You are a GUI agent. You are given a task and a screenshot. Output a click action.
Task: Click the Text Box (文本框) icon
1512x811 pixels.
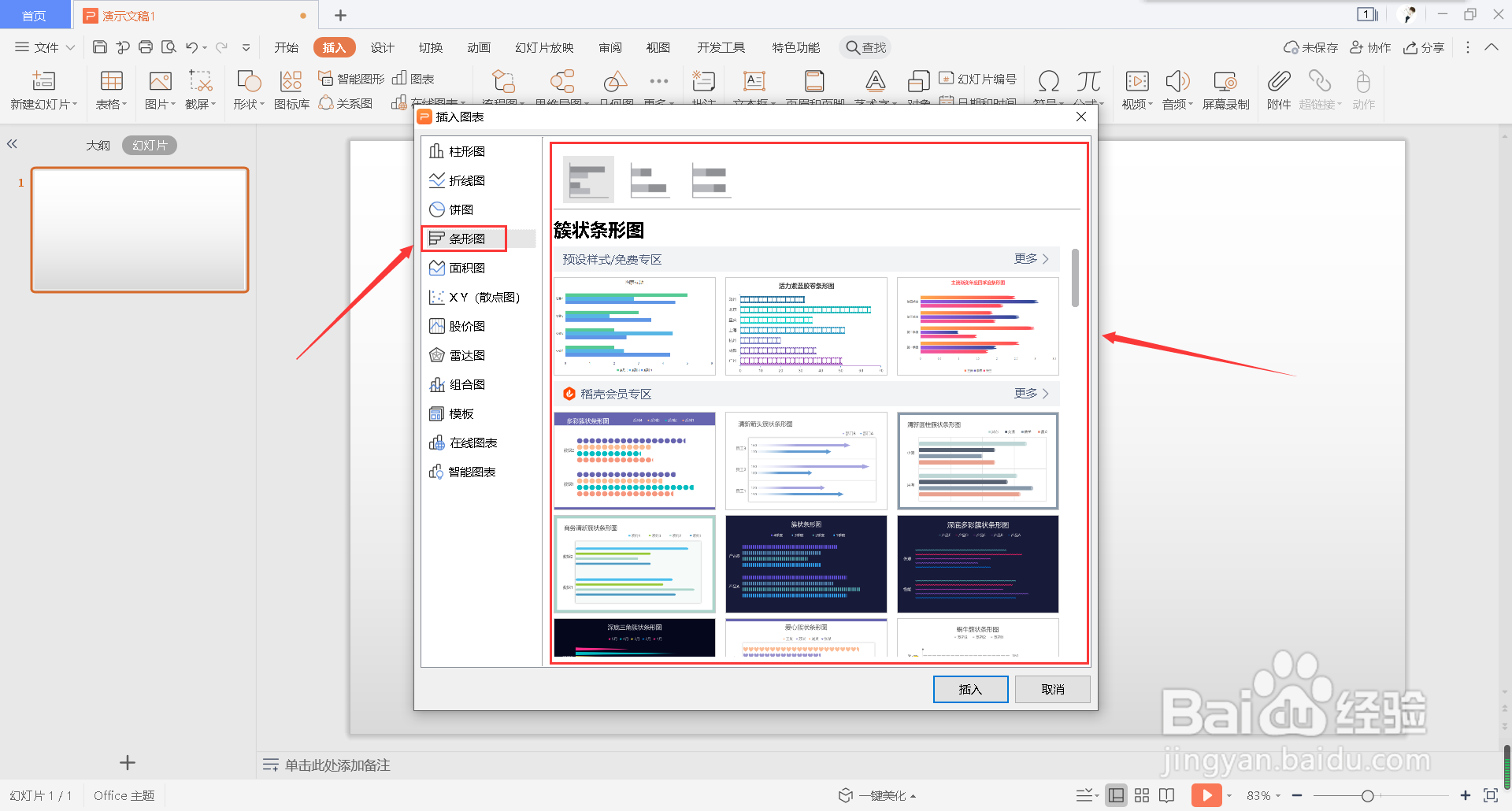[754, 81]
